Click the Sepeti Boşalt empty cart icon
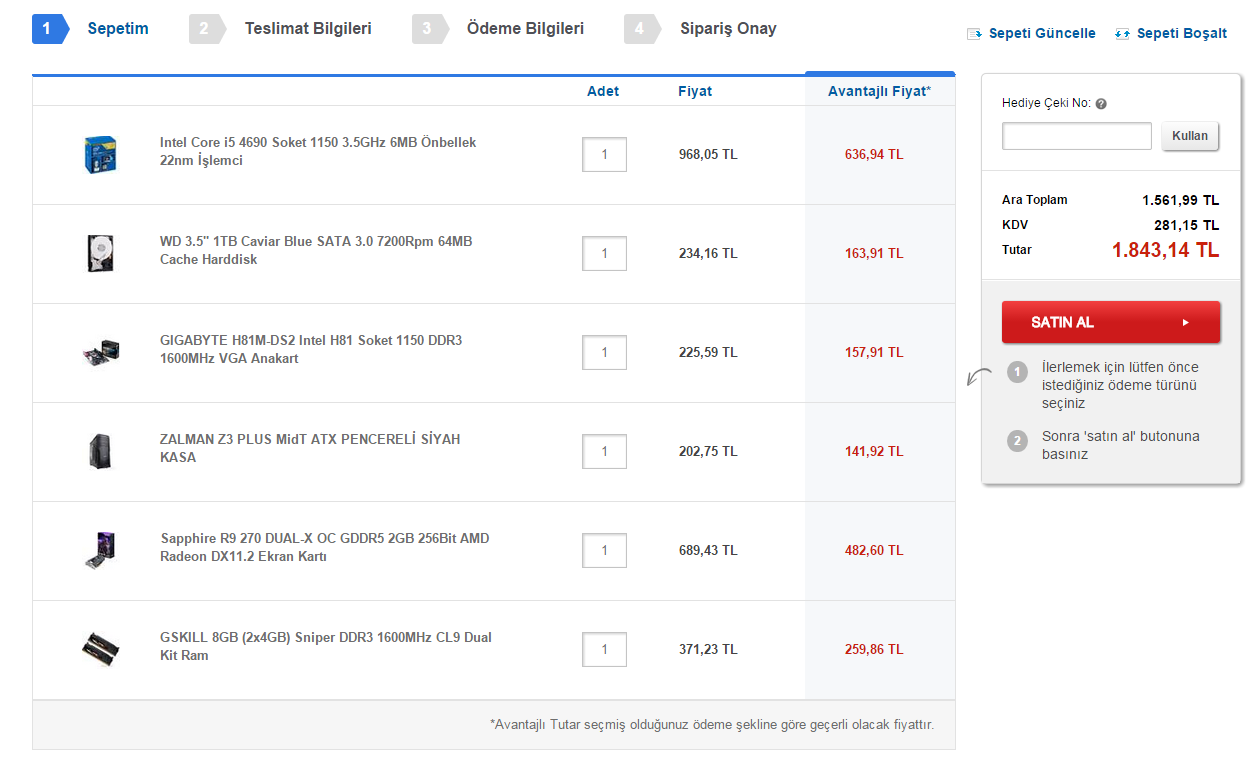 point(1122,34)
